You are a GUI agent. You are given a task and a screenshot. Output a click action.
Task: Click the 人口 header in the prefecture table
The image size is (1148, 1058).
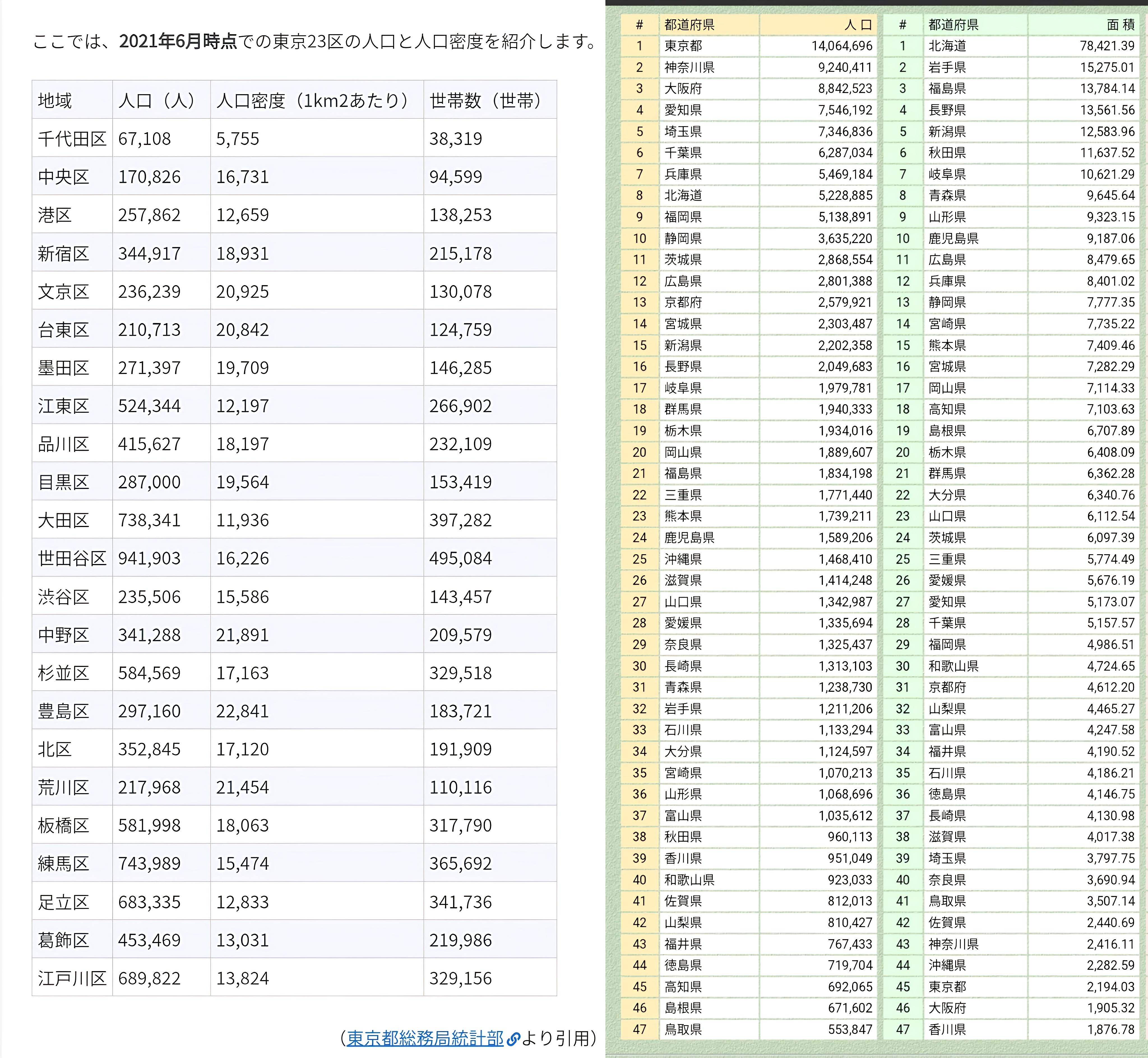tap(858, 25)
